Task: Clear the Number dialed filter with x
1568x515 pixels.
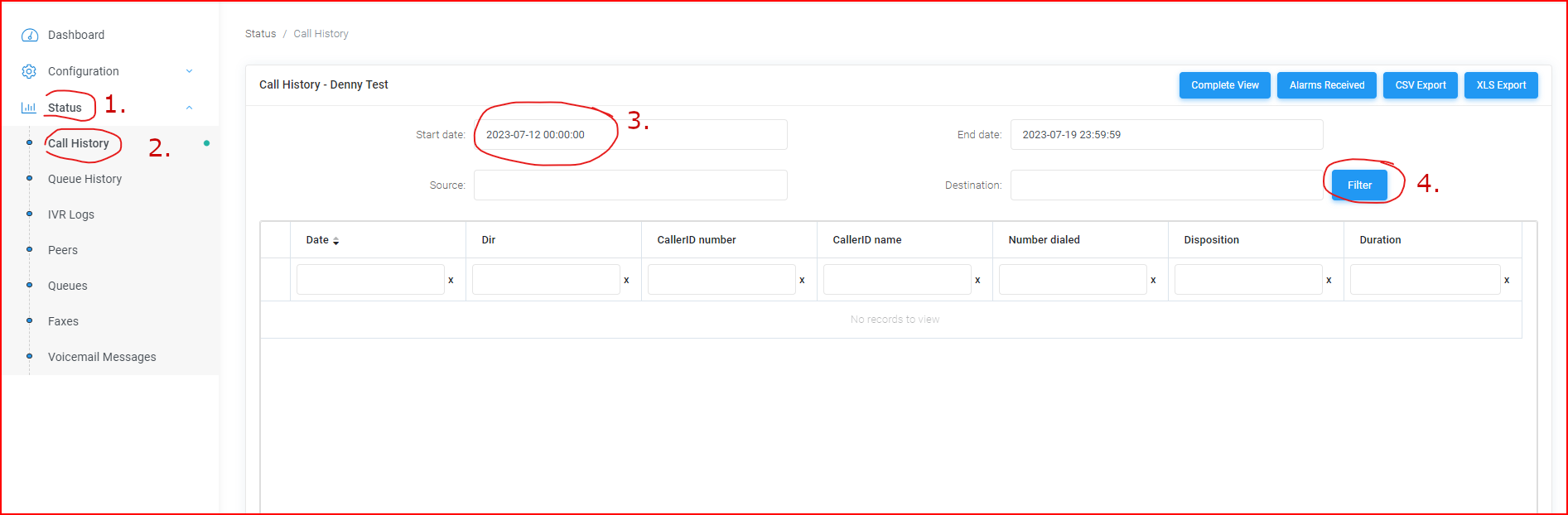Action: click(1153, 280)
